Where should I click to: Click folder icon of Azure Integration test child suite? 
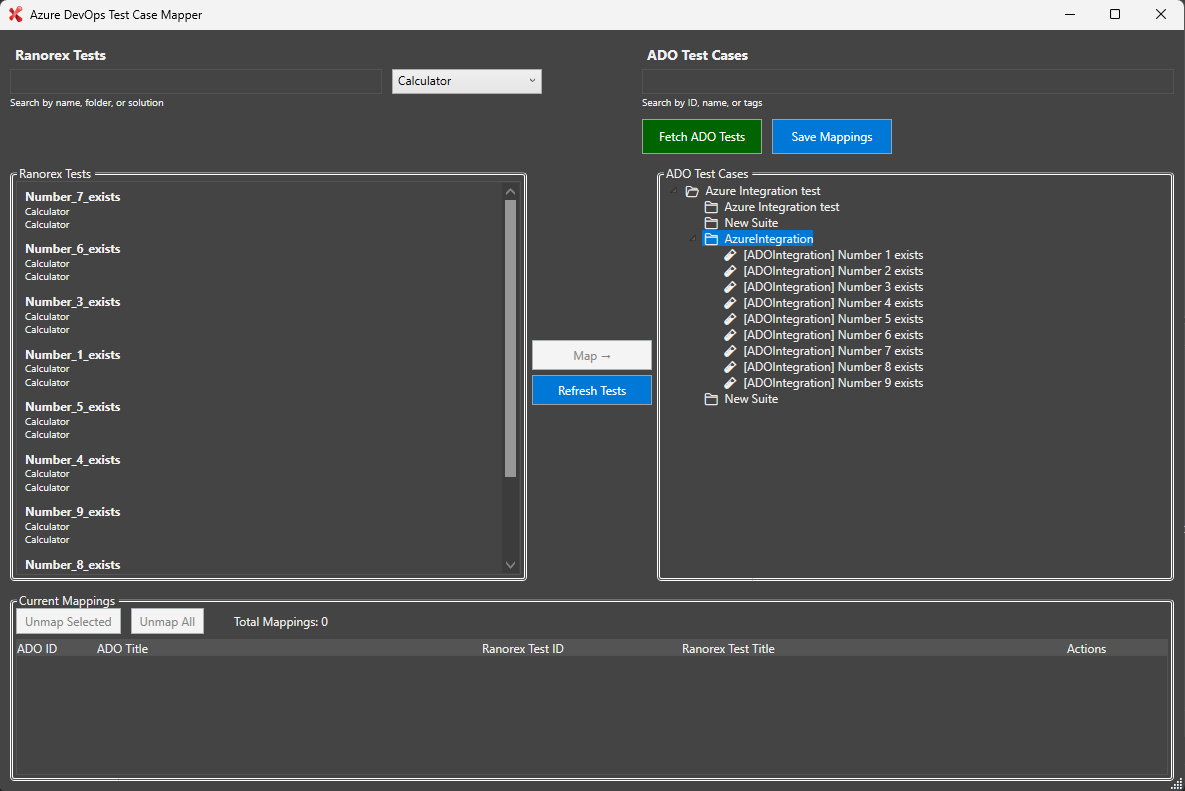pyautogui.click(x=711, y=207)
